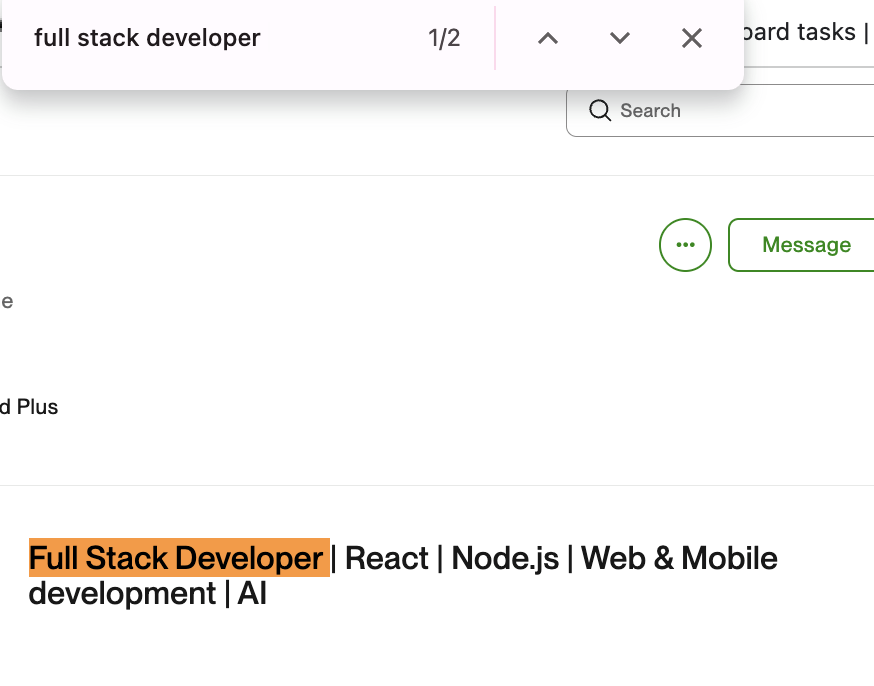Jump to next match with down chevron
The image size is (874, 686).
pyautogui.click(x=620, y=38)
